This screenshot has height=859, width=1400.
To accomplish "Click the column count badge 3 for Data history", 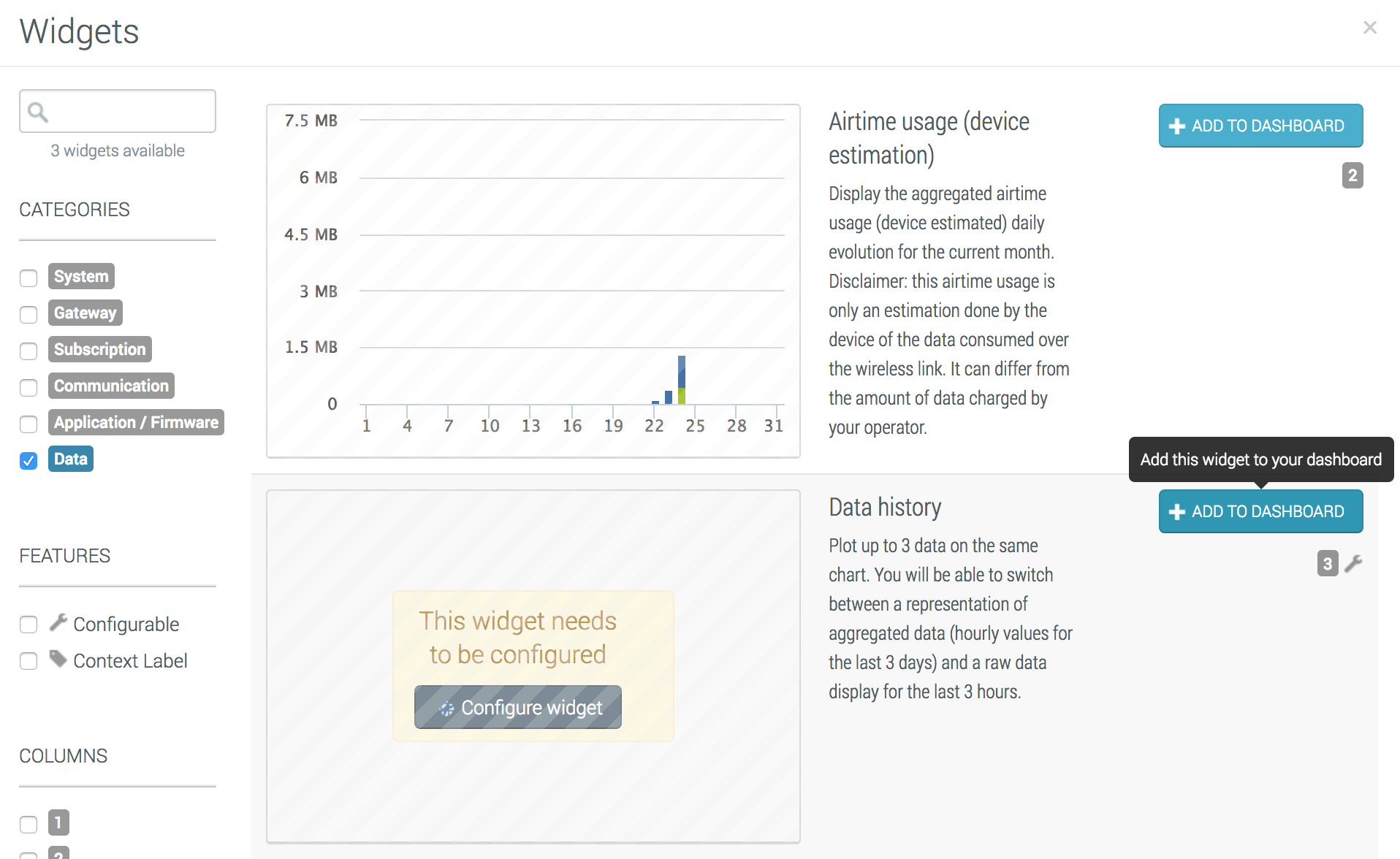I will (x=1327, y=563).
